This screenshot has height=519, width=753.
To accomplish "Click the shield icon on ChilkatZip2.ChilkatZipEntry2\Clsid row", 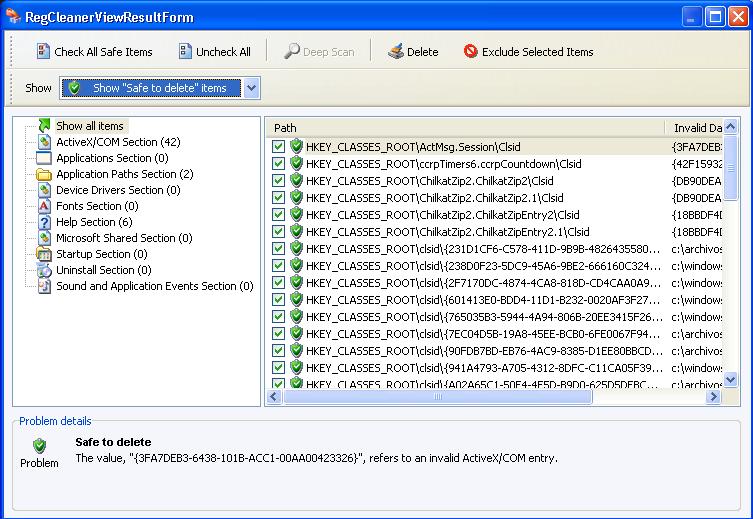I will pyautogui.click(x=296, y=215).
